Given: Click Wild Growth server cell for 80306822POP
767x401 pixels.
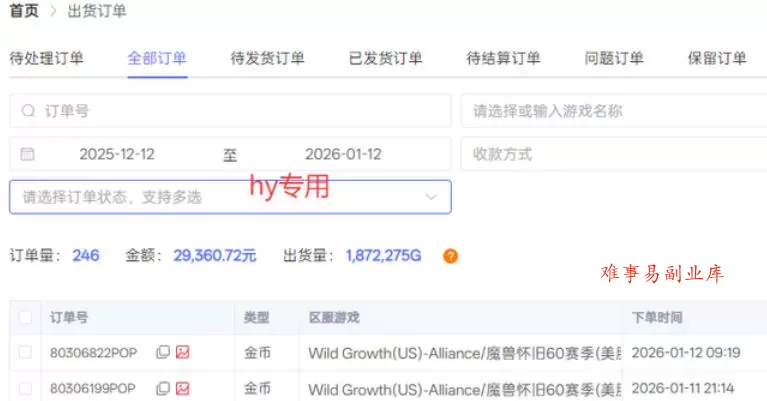Looking at the screenshot, I should coord(465,353).
